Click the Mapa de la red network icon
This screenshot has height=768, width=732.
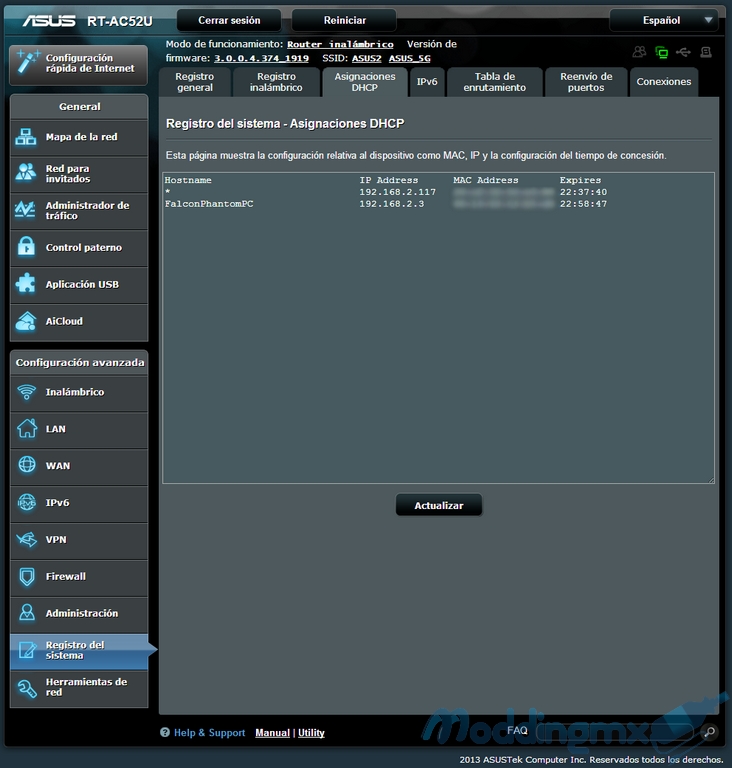(25, 137)
